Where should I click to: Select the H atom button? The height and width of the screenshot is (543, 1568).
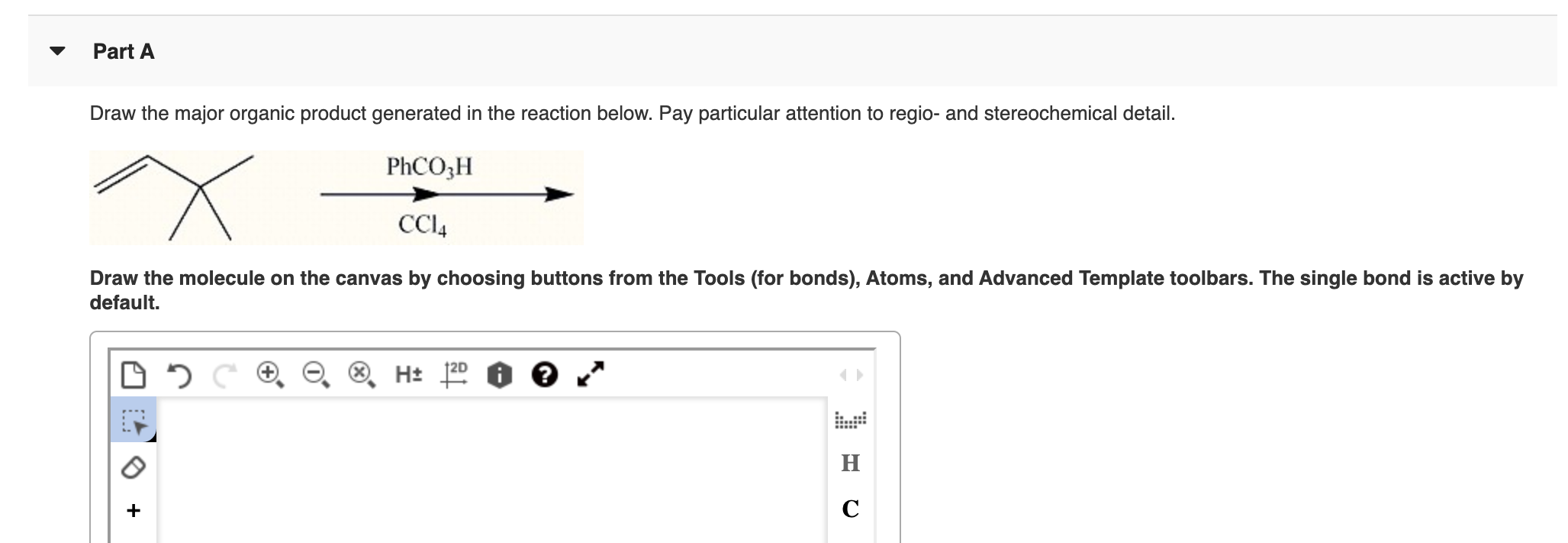851,464
